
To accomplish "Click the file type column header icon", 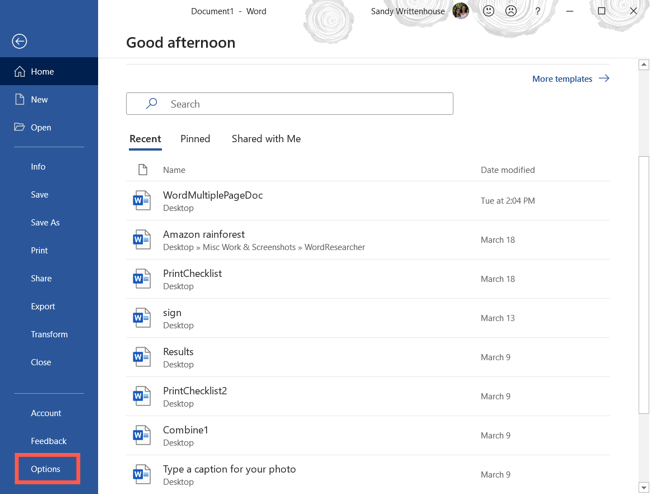I will tap(143, 170).
